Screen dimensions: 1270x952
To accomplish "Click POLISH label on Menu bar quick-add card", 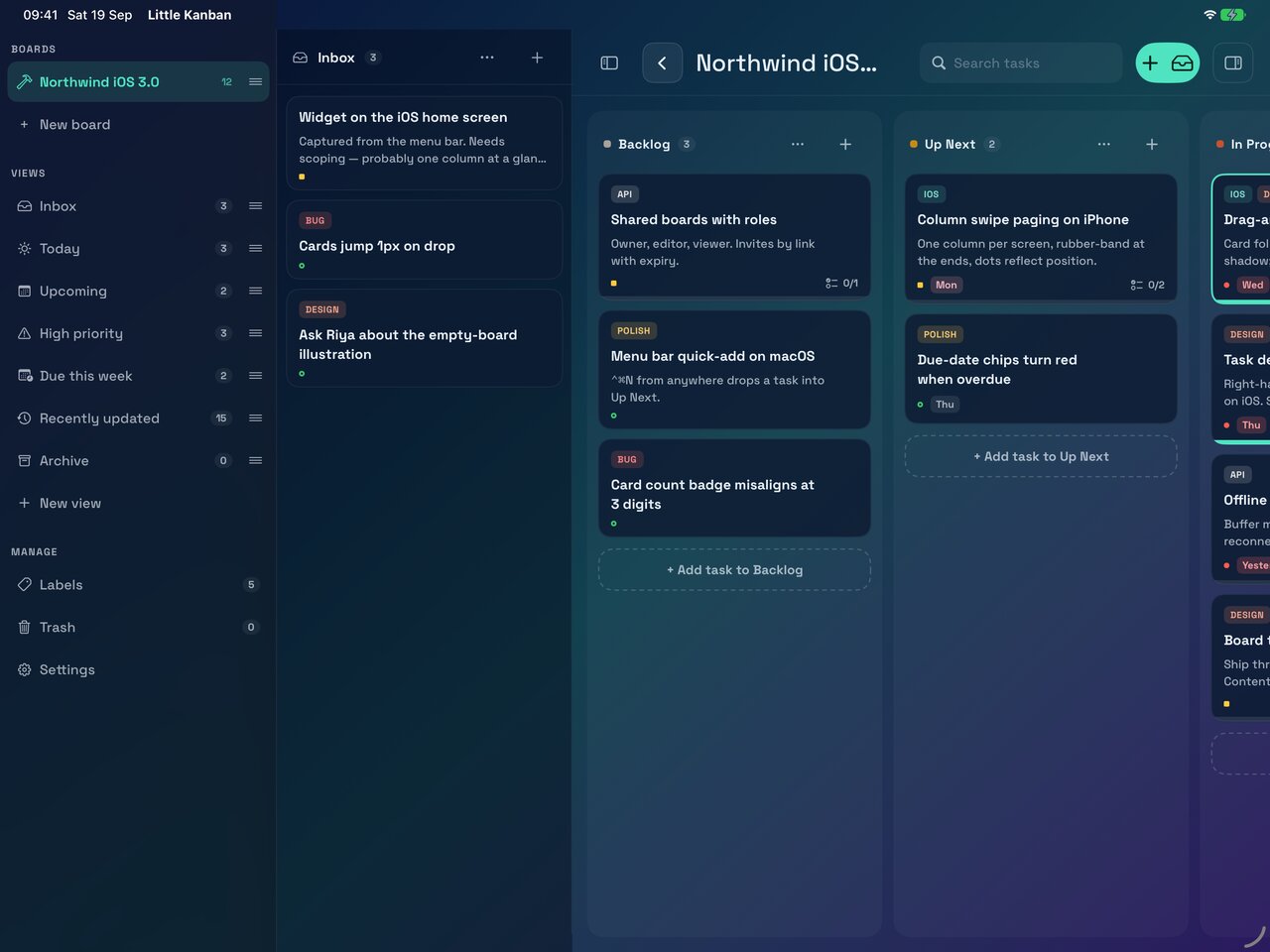I will tap(634, 331).
